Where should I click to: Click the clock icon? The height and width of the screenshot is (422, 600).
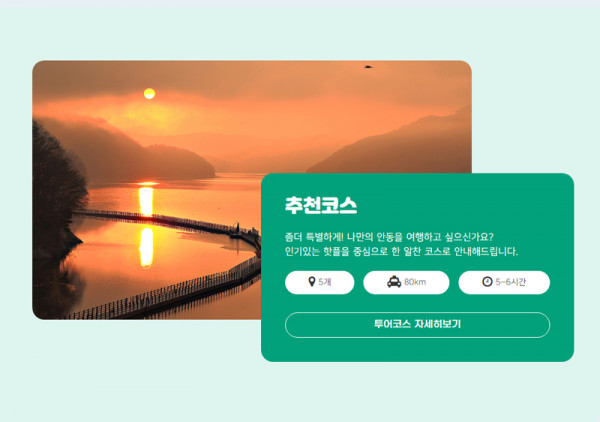[487, 282]
